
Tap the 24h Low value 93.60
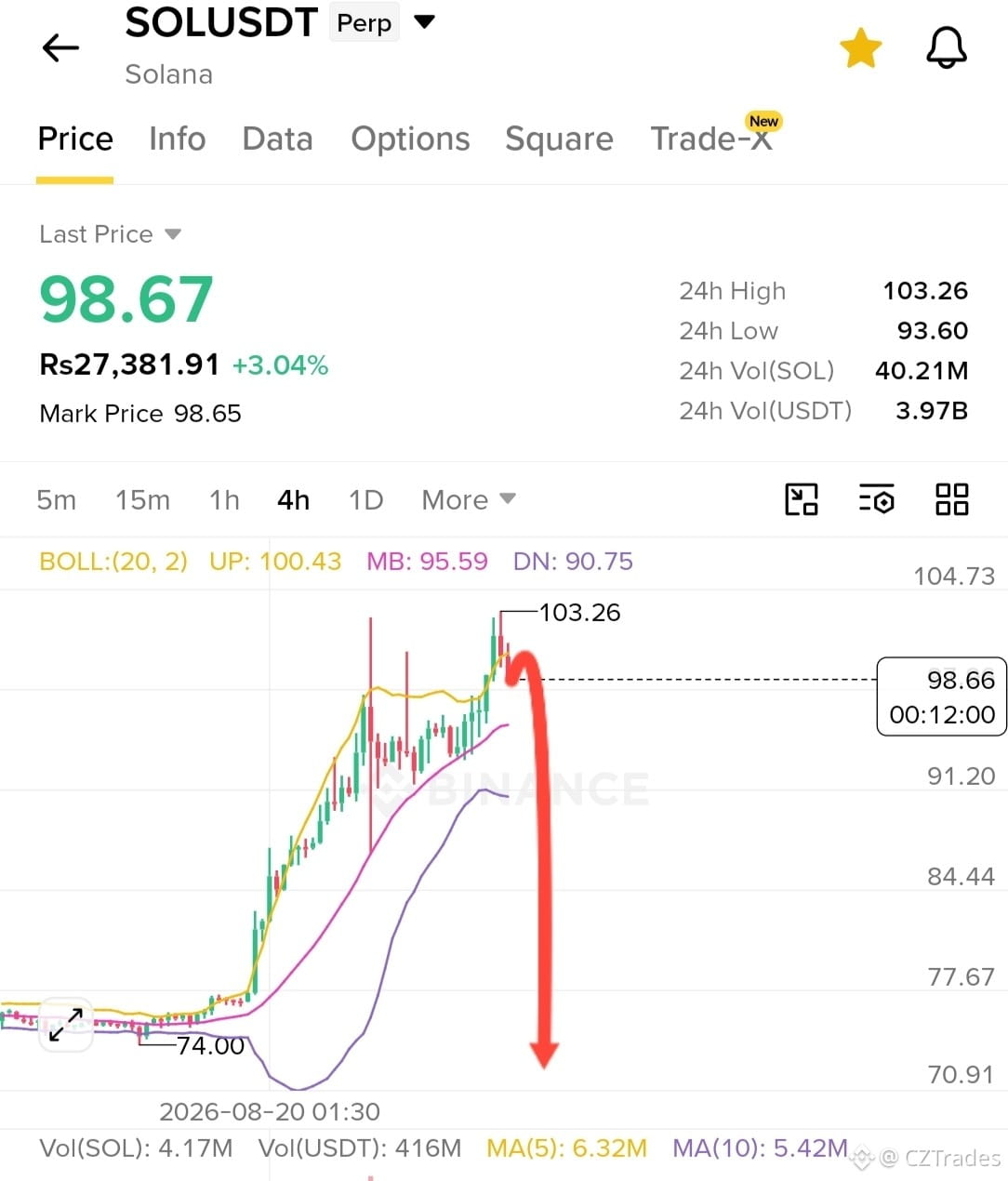tap(933, 331)
